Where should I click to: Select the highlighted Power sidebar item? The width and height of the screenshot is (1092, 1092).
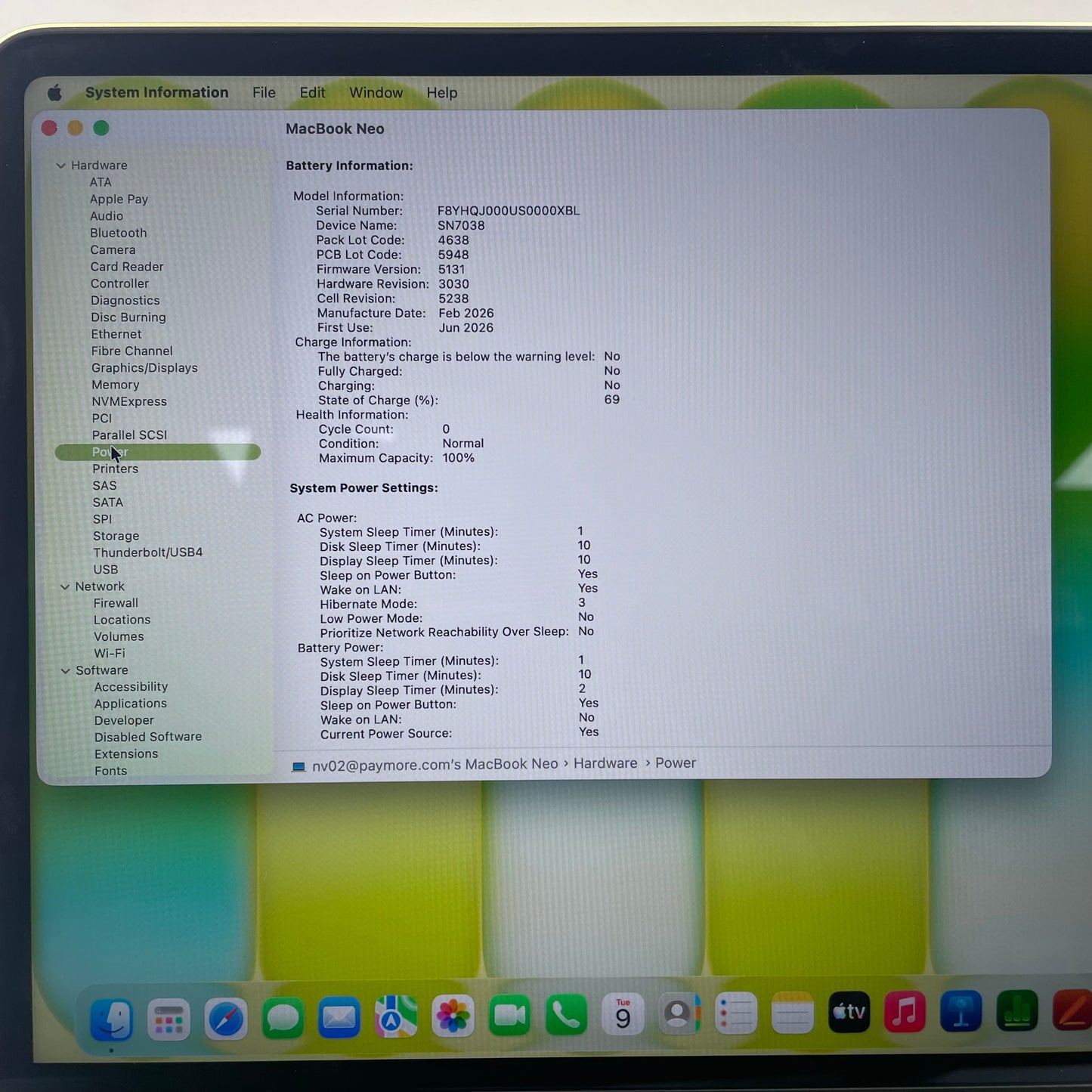coord(158,452)
